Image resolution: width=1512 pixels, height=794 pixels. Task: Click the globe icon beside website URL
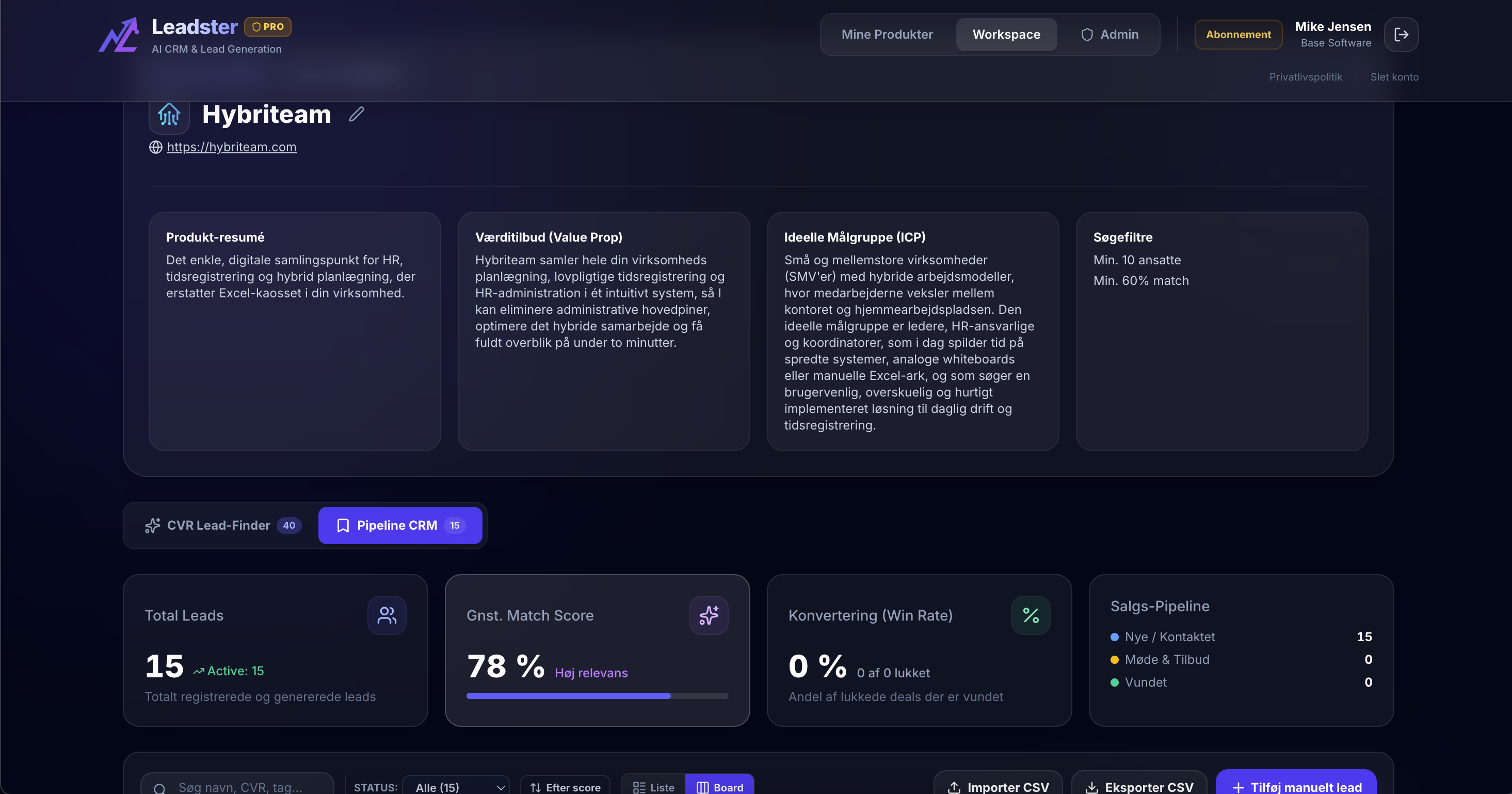(x=155, y=147)
